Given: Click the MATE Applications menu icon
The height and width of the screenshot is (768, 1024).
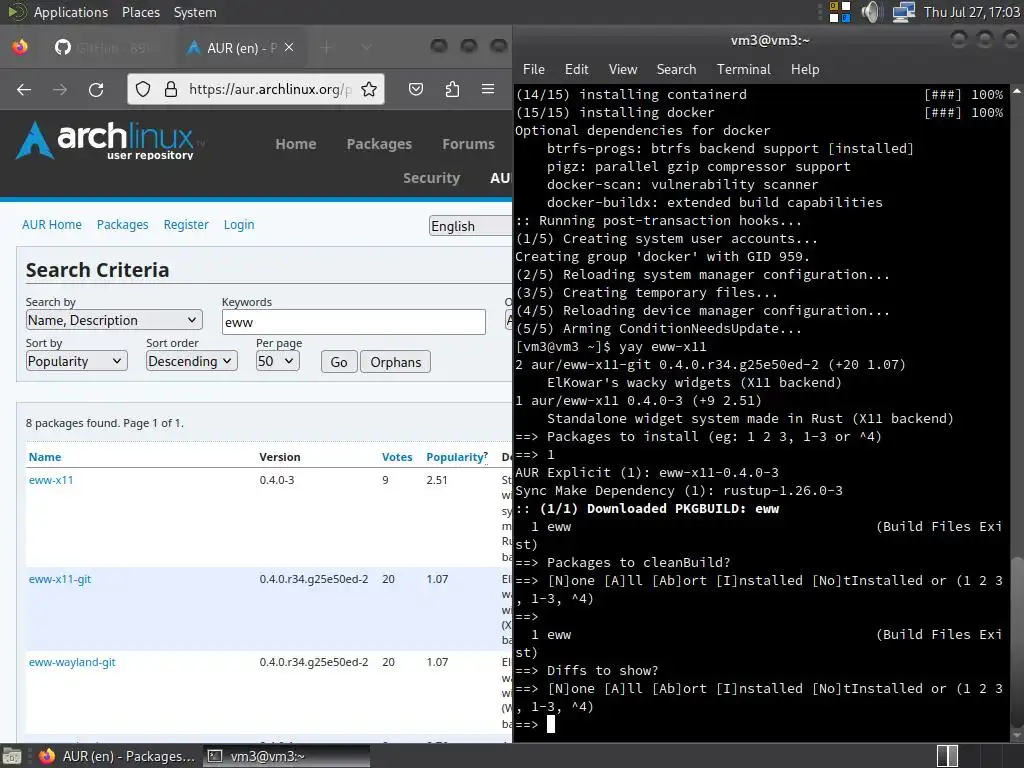Looking at the screenshot, I should [x=15, y=12].
